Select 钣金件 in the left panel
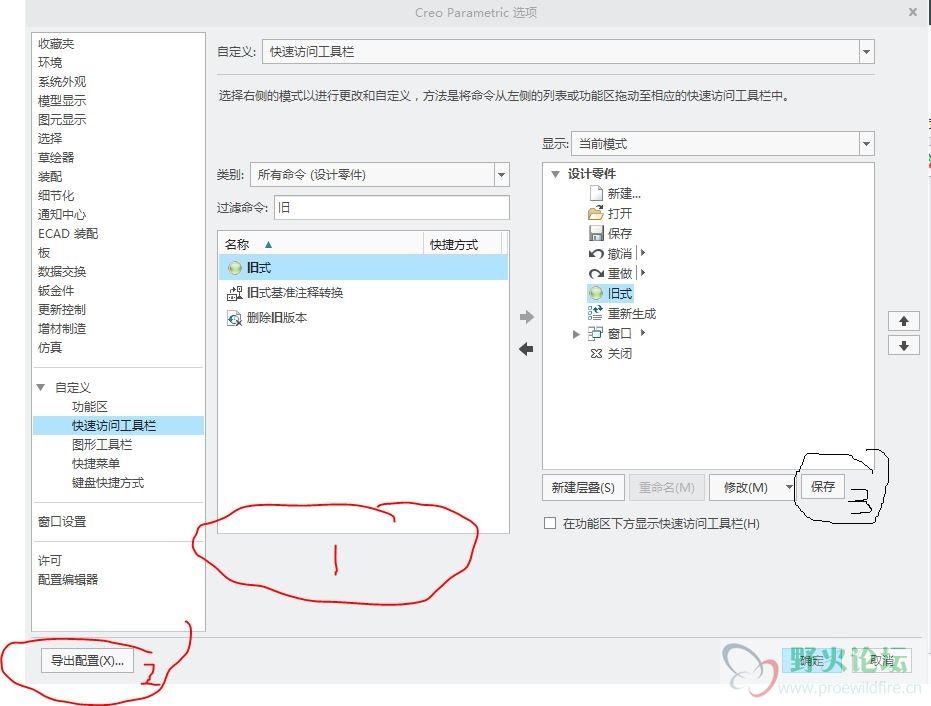Image resolution: width=931 pixels, height=706 pixels. pyautogui.click(x=56, y=290)
